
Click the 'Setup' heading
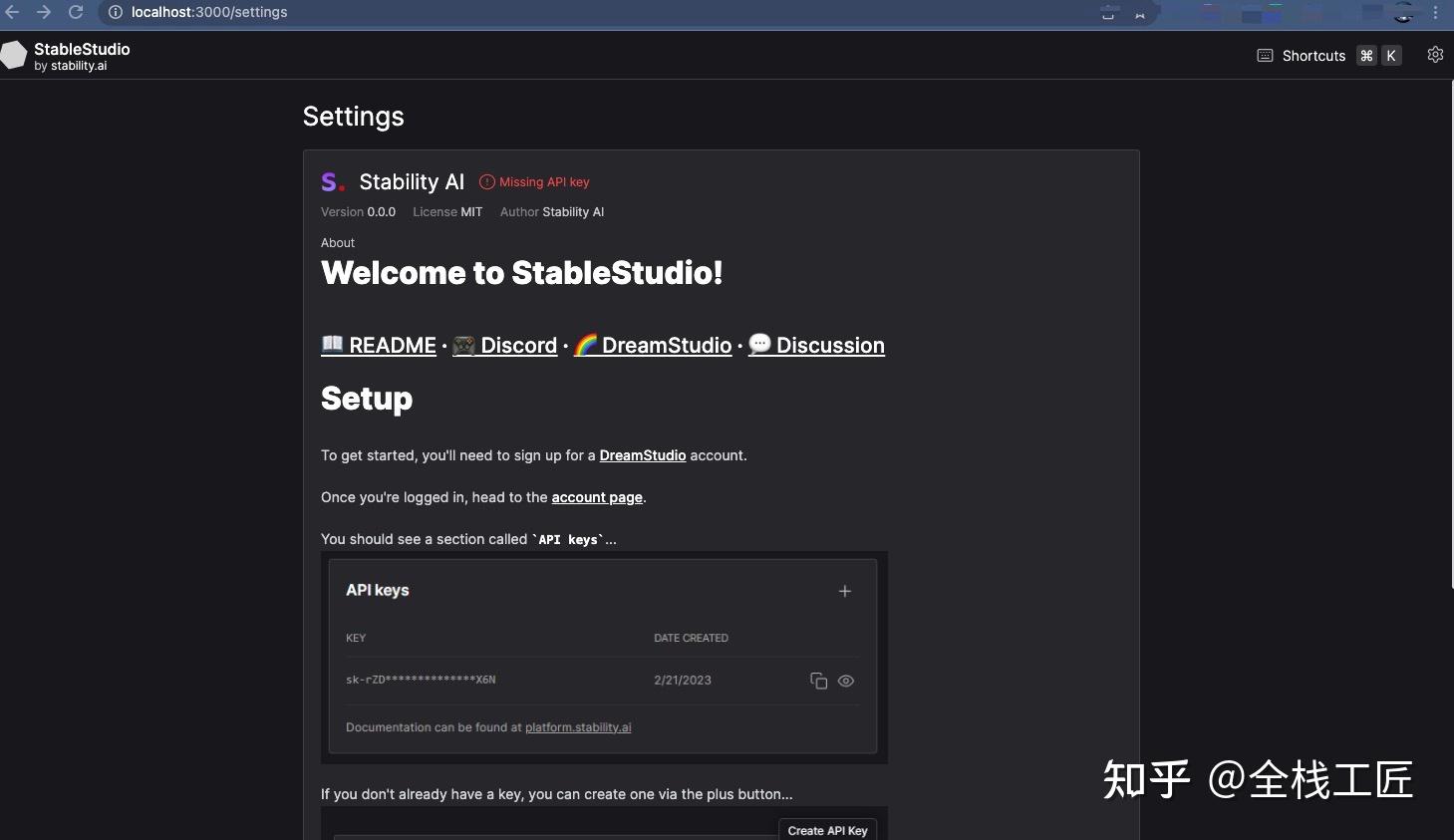click(367, 399)
